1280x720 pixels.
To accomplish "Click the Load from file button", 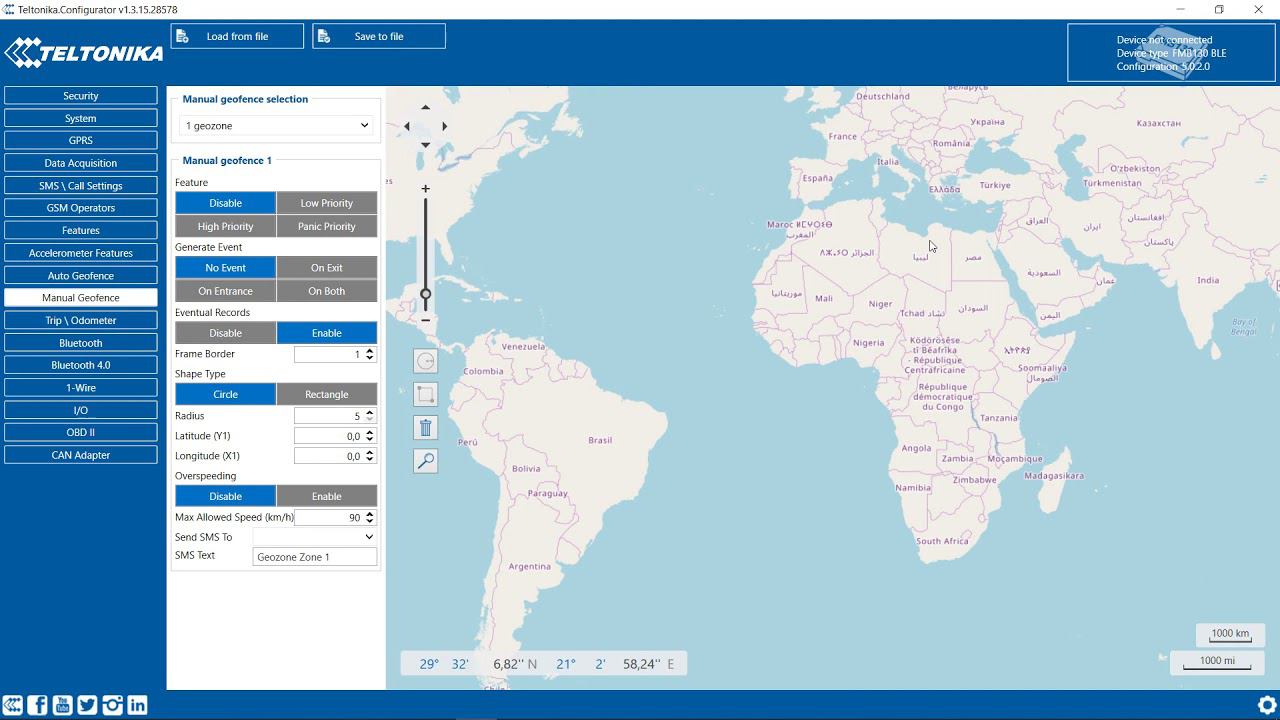I will [x=237, y=36].
